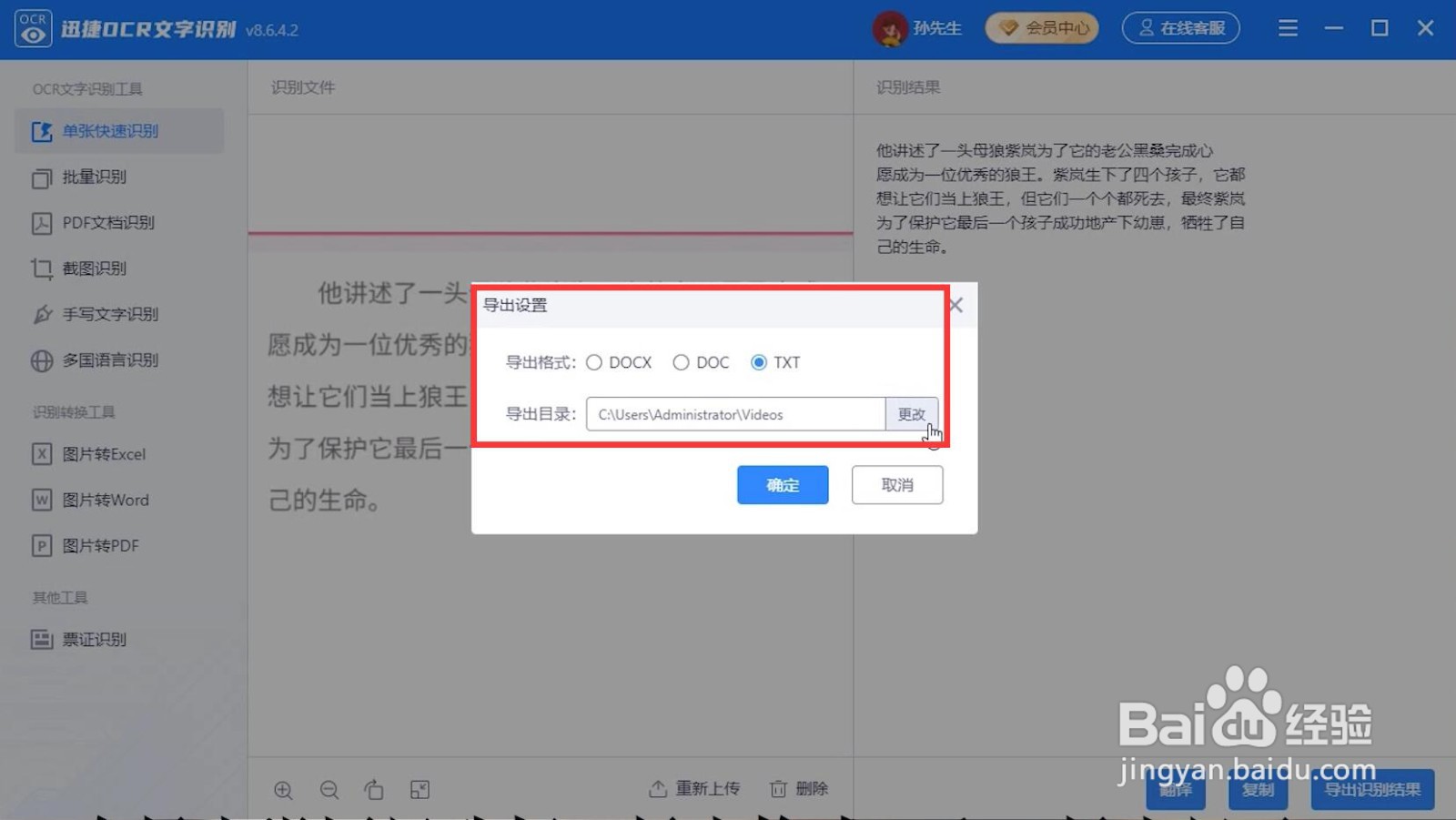Zoom out of the preview image
The width and height of the screenshot is (1456, 820).
[x=329, y=789]
